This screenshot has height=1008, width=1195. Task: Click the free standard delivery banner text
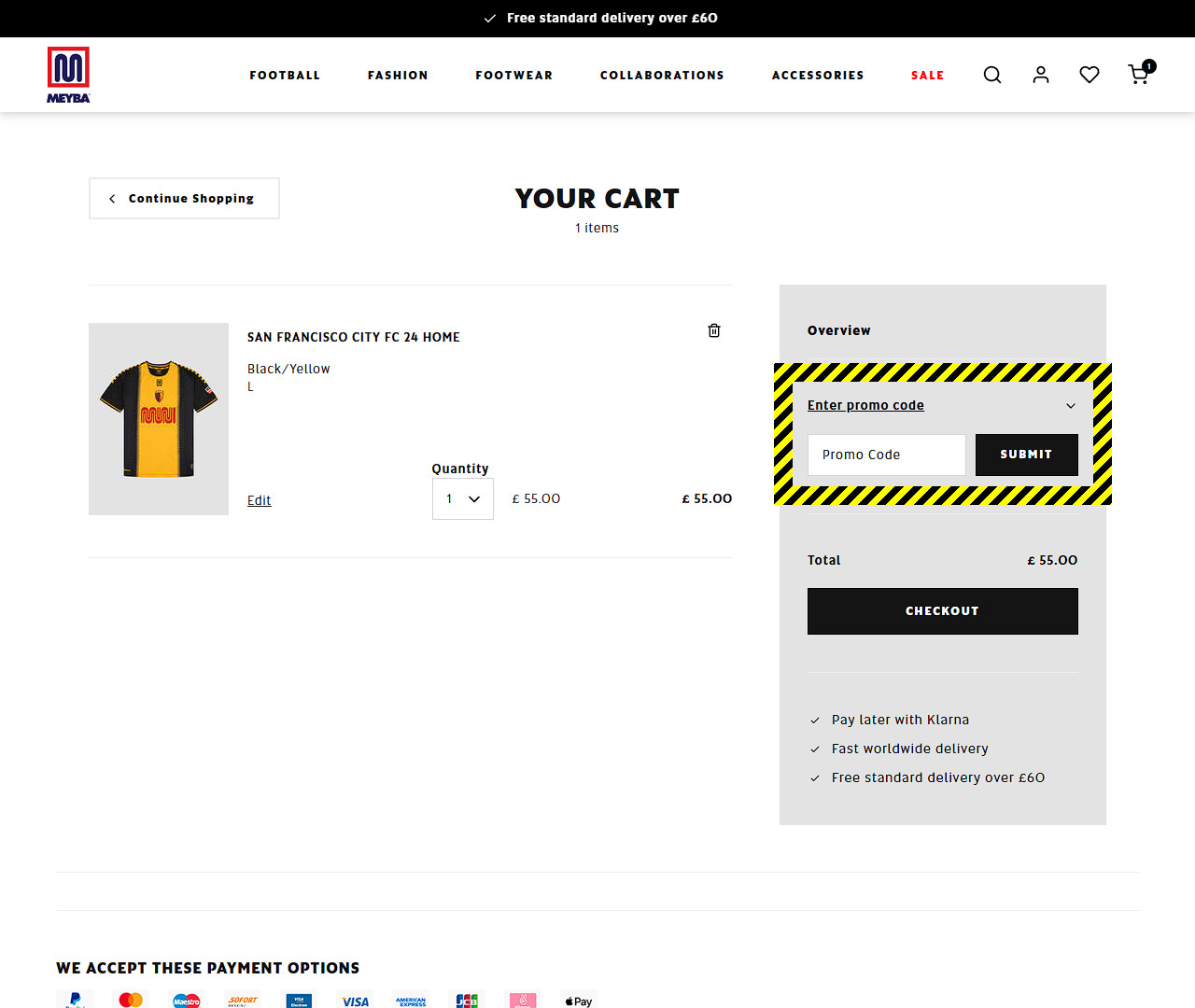[612, 18]
